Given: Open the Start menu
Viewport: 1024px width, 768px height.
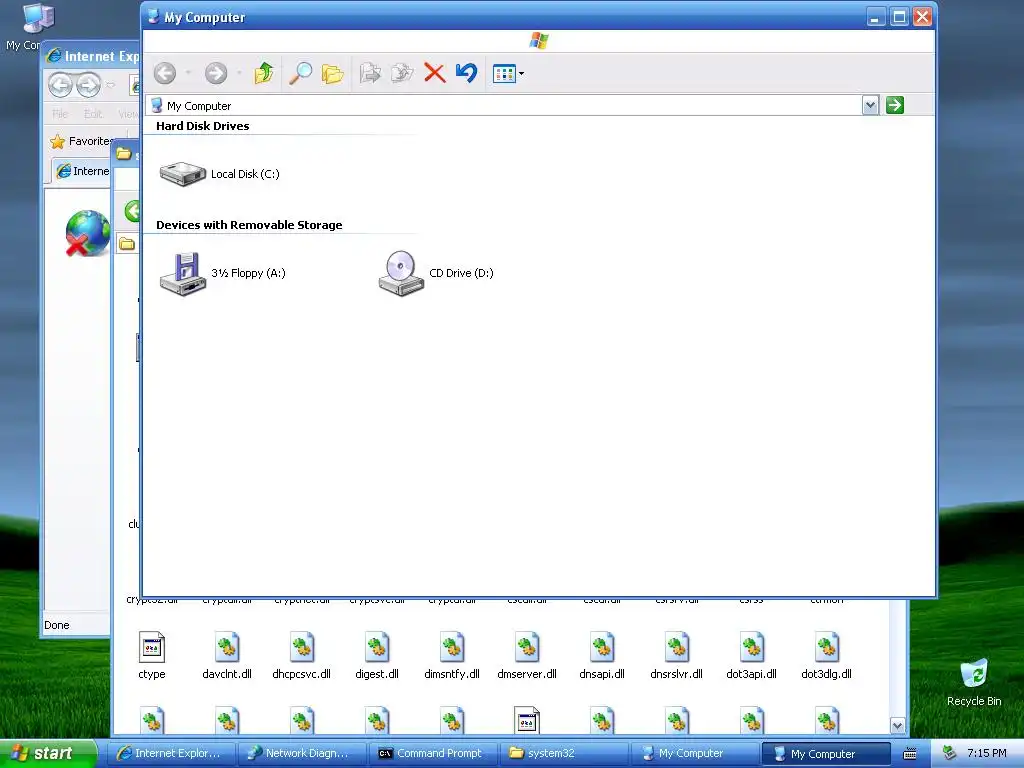Looking at the screenshot, I should coord(48,753).
